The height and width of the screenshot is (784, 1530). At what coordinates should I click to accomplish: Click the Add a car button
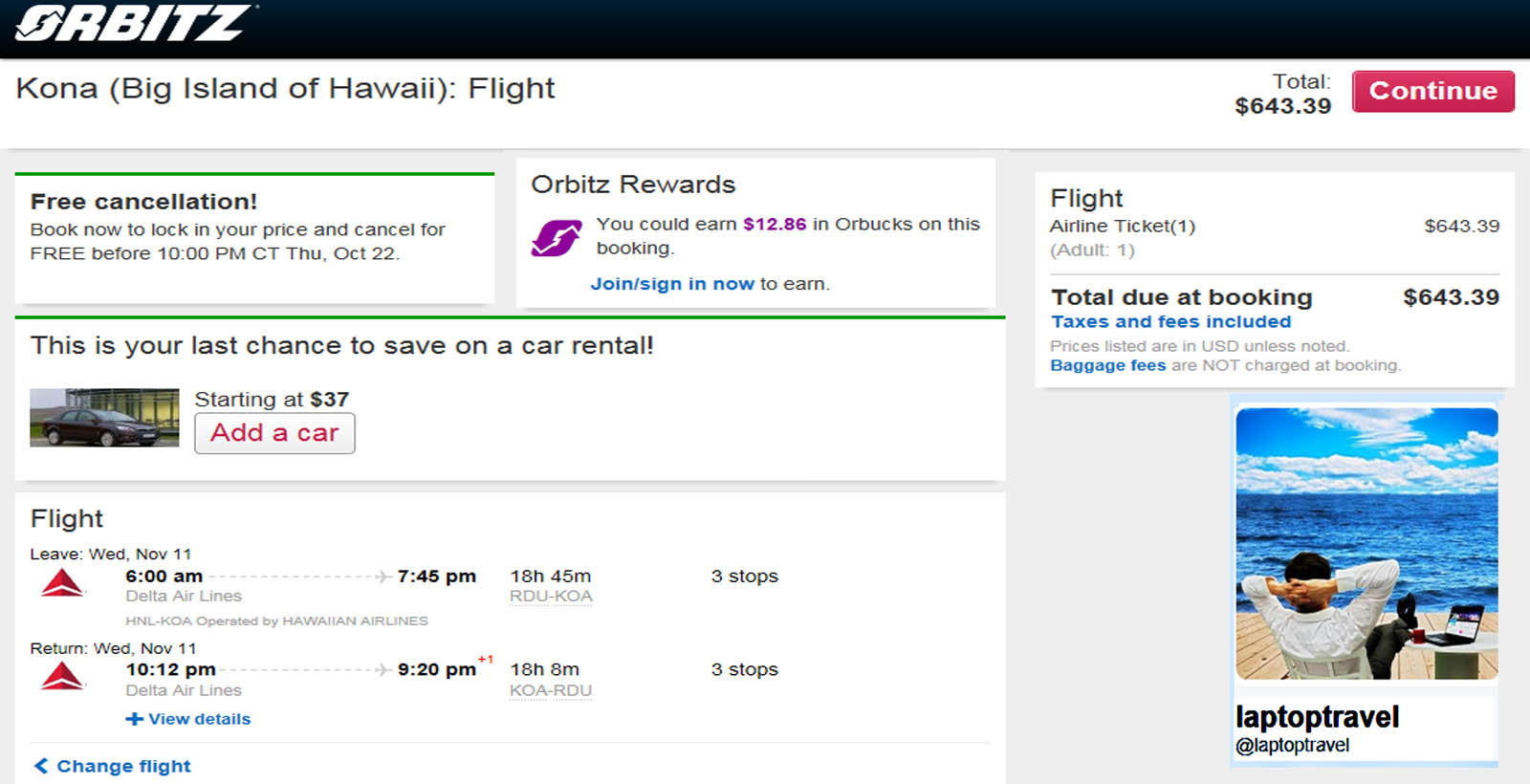(x=274, y=433)
